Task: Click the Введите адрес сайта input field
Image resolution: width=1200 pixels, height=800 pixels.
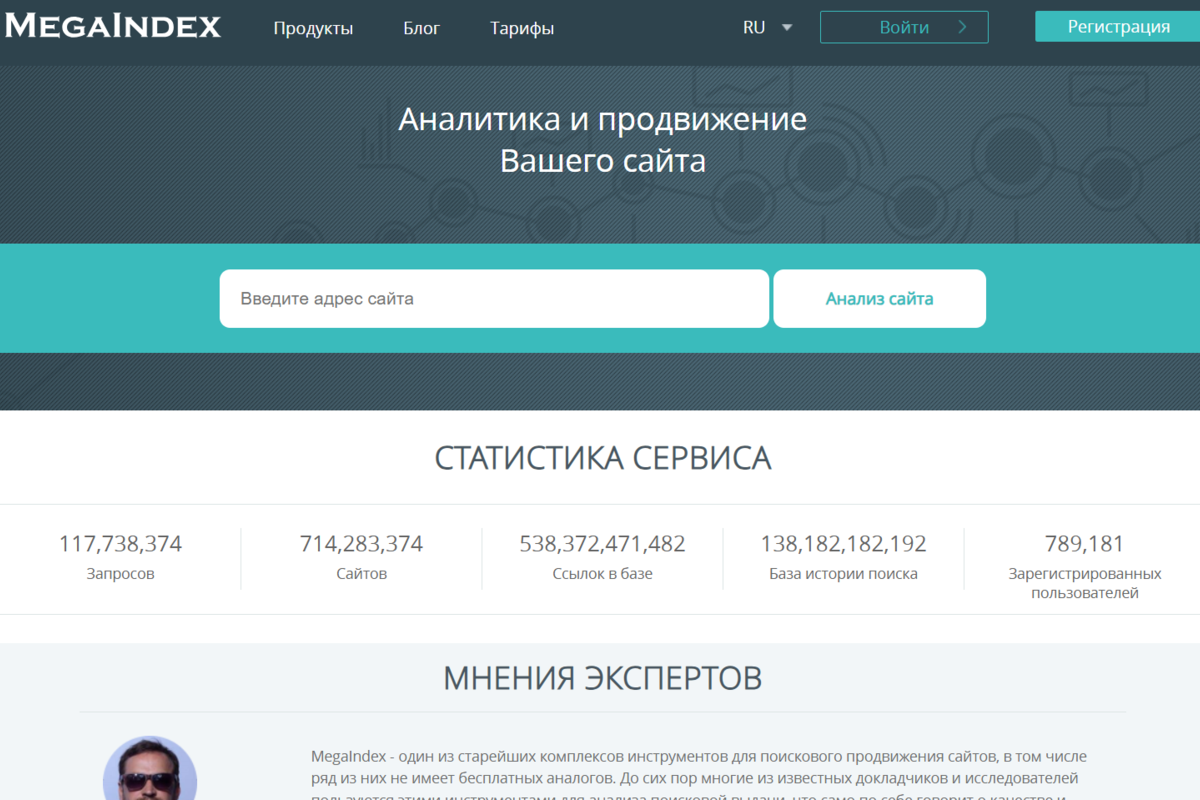Action: pyautogui.click(x=494, y=298)
